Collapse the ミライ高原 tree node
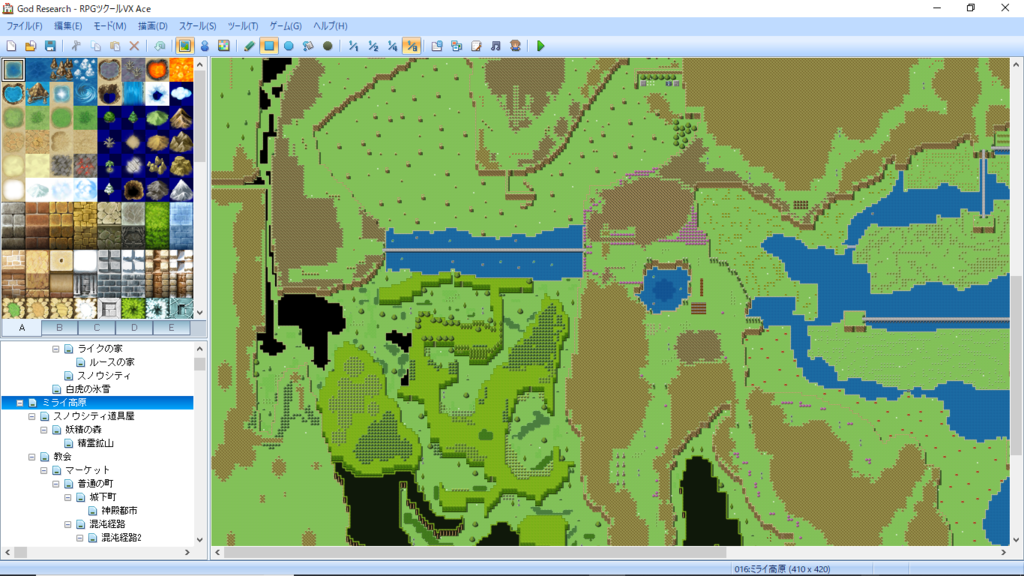1024x576 pixels. click(x=20, y=403)
